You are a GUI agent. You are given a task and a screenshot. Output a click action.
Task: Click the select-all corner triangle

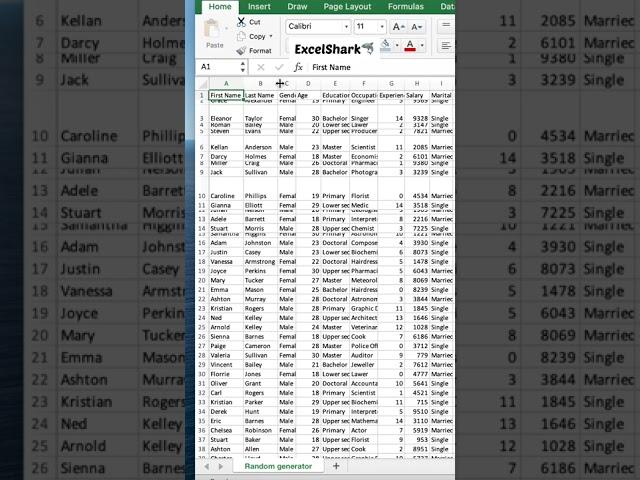click(x=202, y=84)
